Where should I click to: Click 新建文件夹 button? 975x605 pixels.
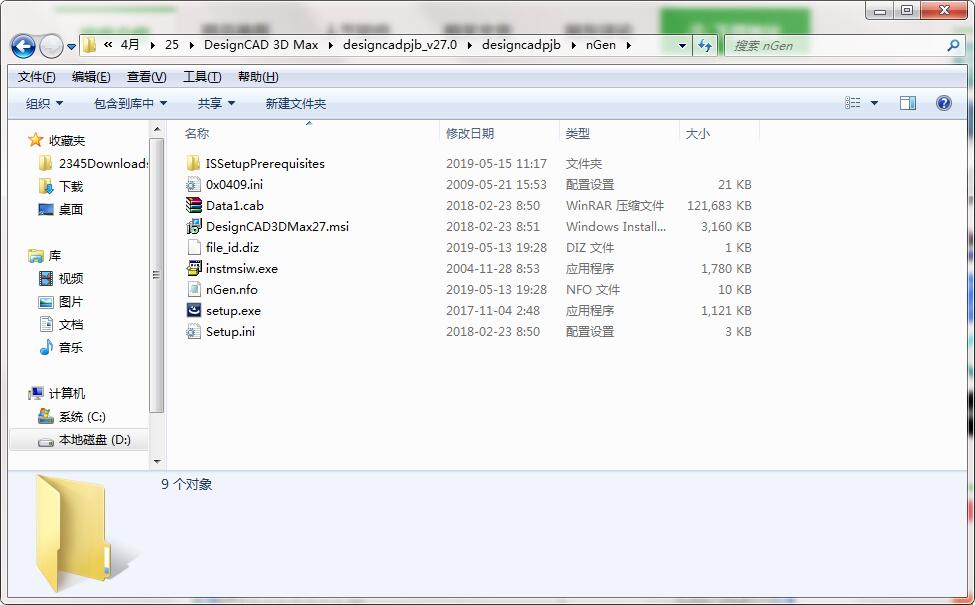pos(295,103)
